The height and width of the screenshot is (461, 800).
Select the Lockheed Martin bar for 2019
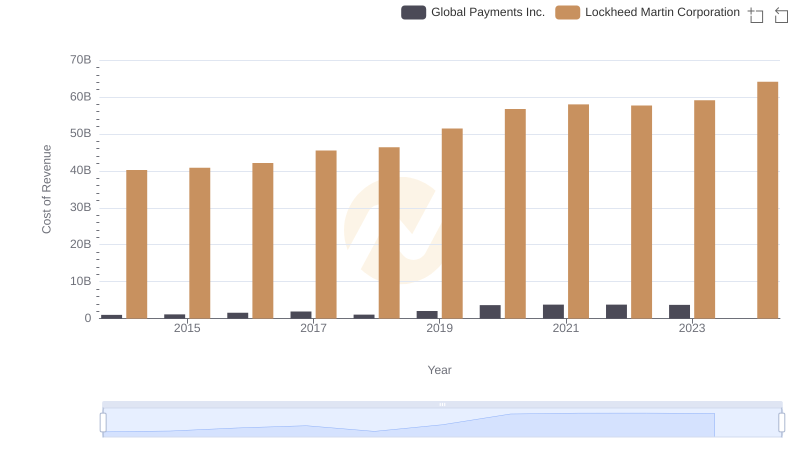(x=452, y=223)
